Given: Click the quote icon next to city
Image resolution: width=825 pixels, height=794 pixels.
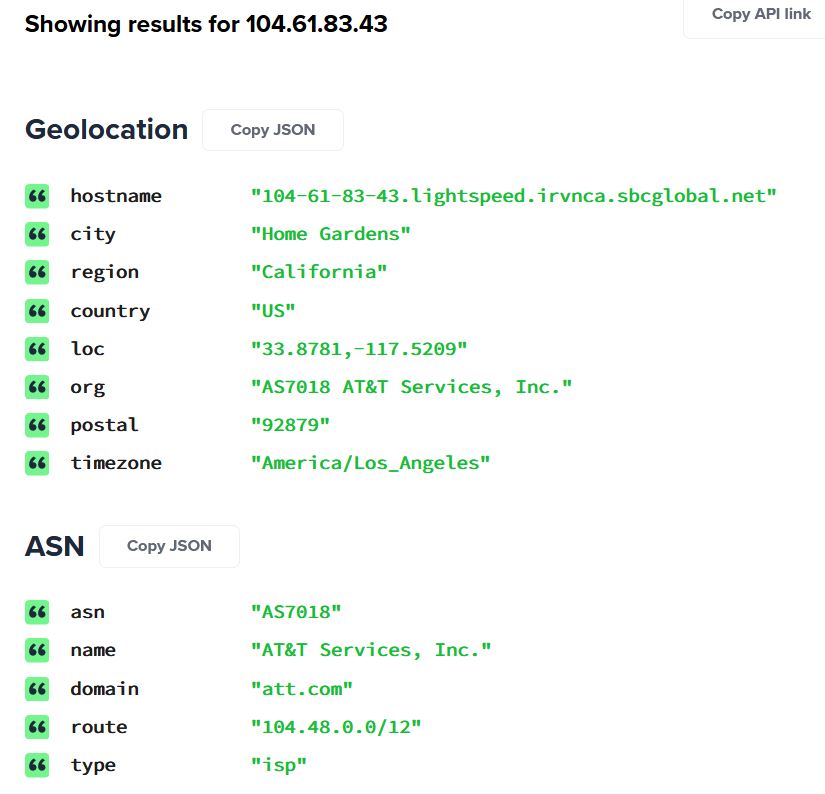Looking at the screenshot, I should click(x=37, y=234).
